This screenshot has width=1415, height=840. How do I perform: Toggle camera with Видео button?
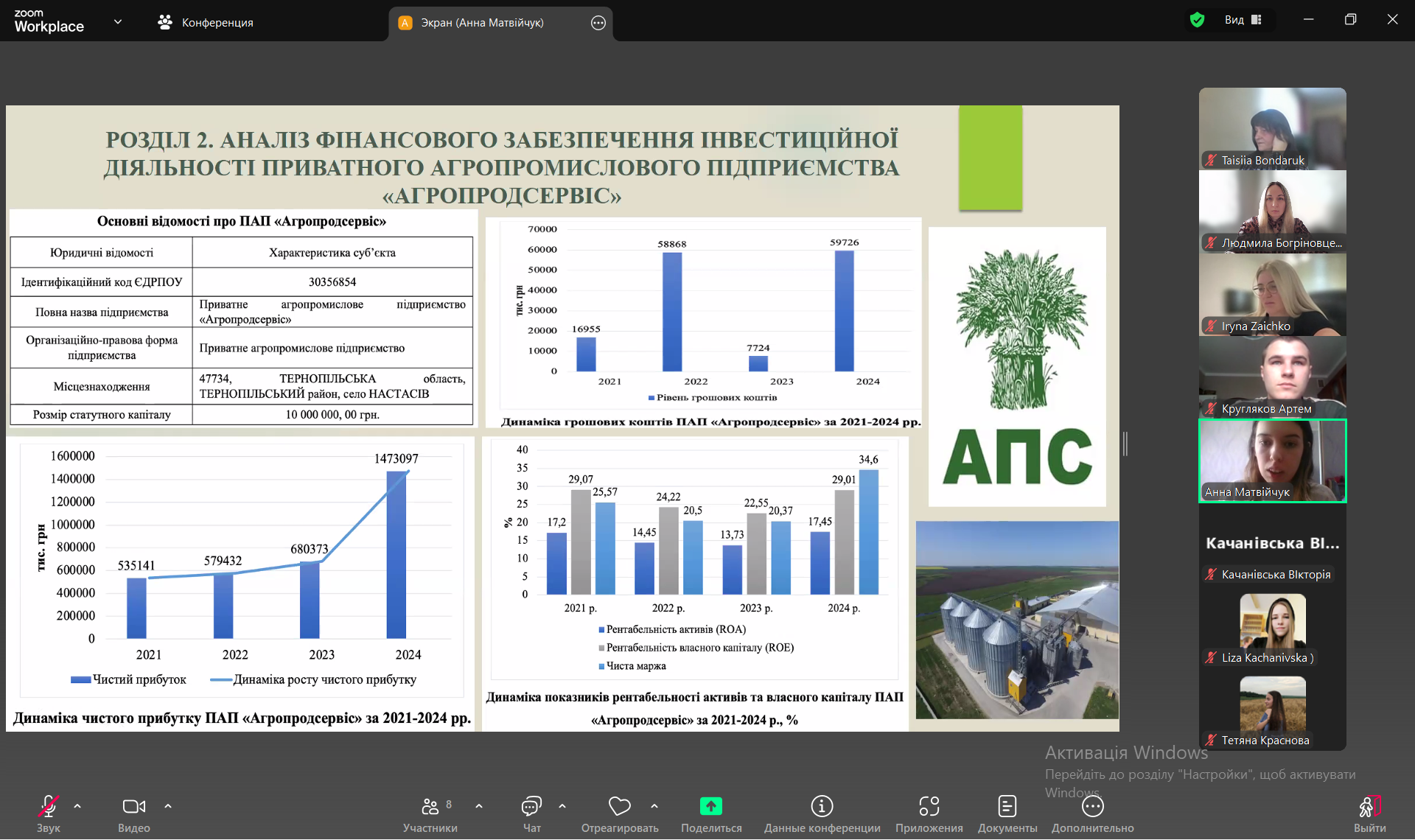[x=133, y=807]
